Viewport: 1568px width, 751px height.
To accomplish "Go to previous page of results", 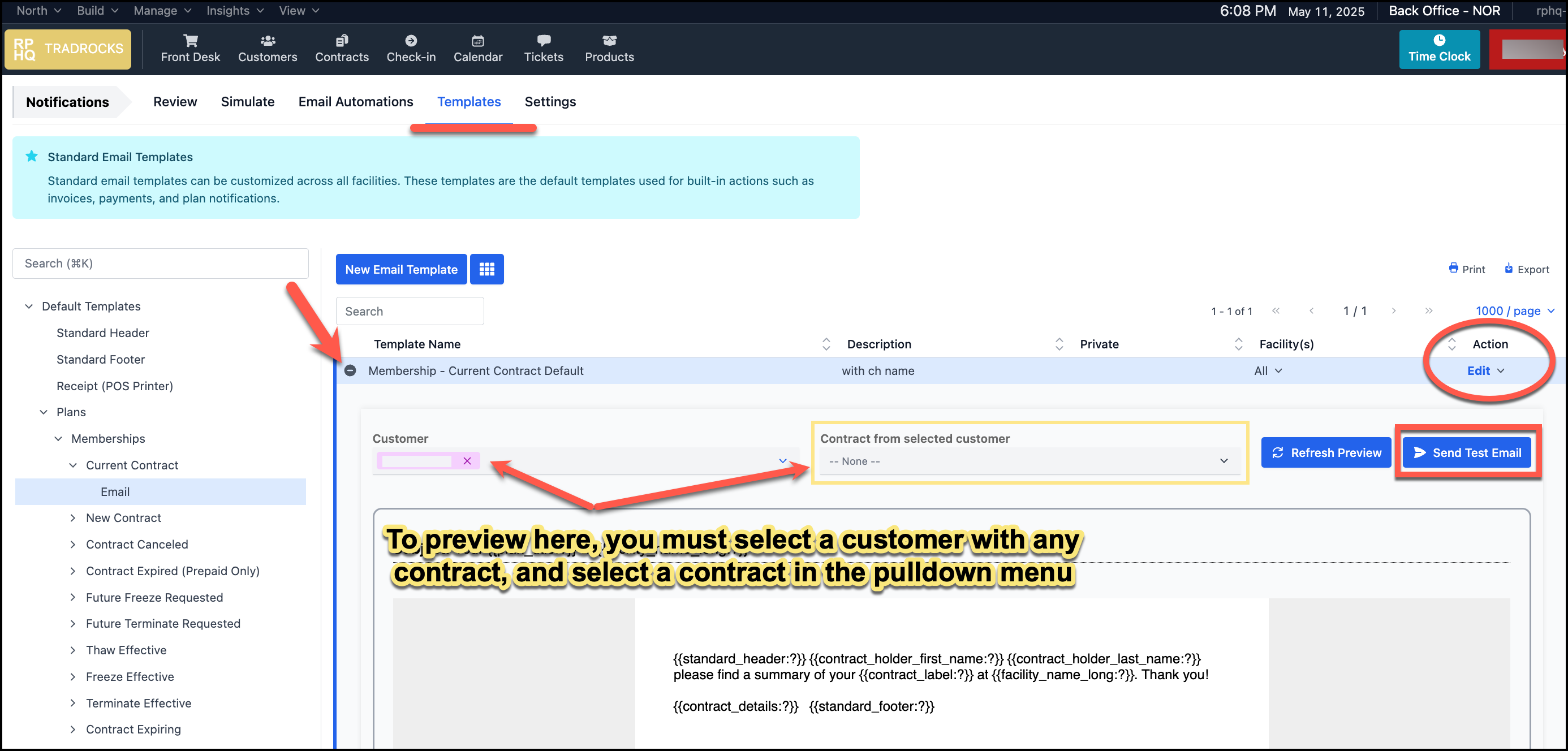I will click(1311, 311).
